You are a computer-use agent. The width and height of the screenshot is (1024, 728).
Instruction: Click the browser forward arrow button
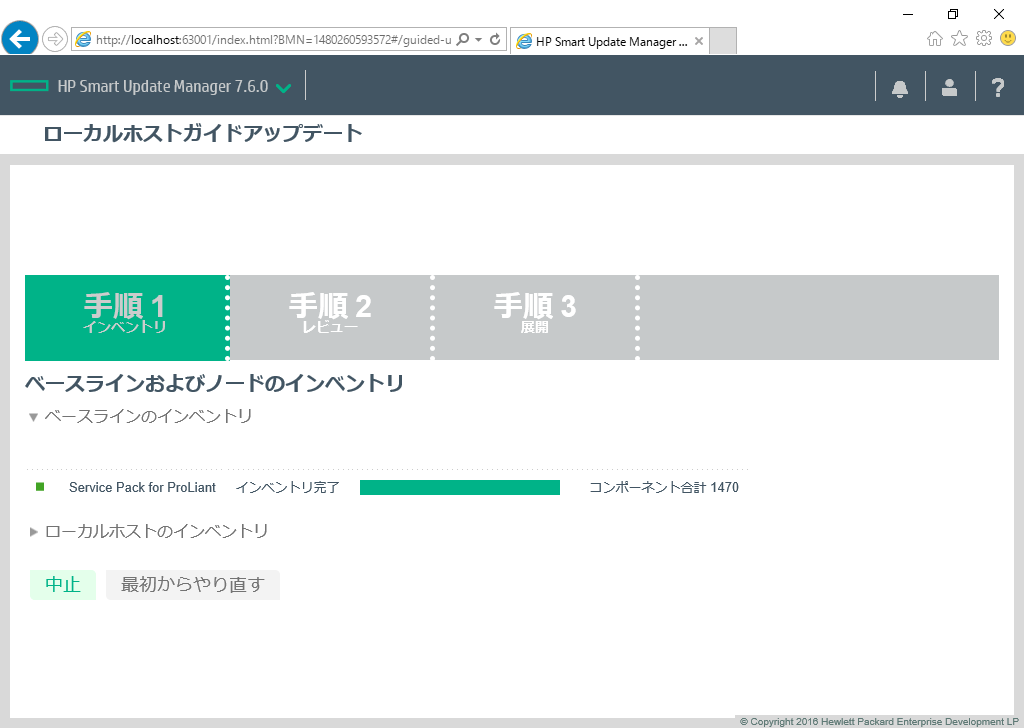55,39
